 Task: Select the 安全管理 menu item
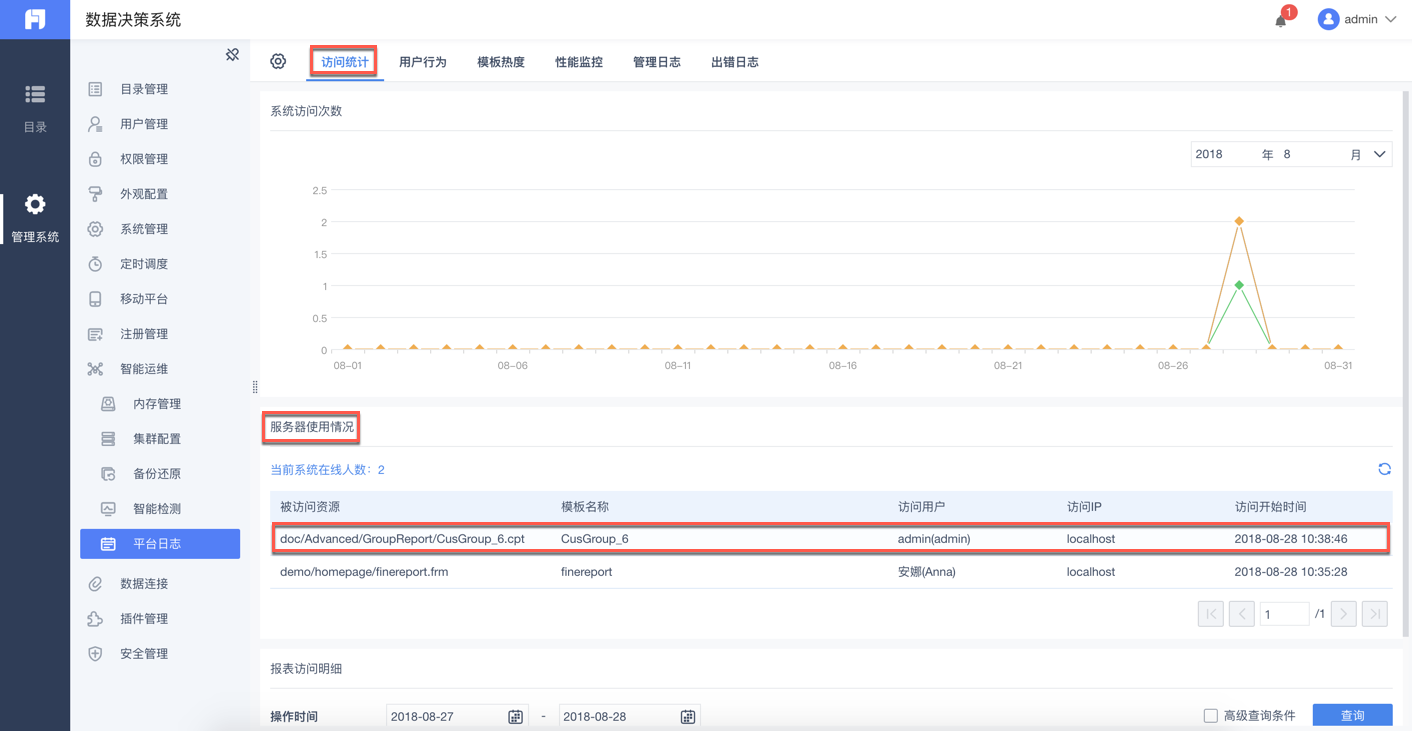(144, 654)
